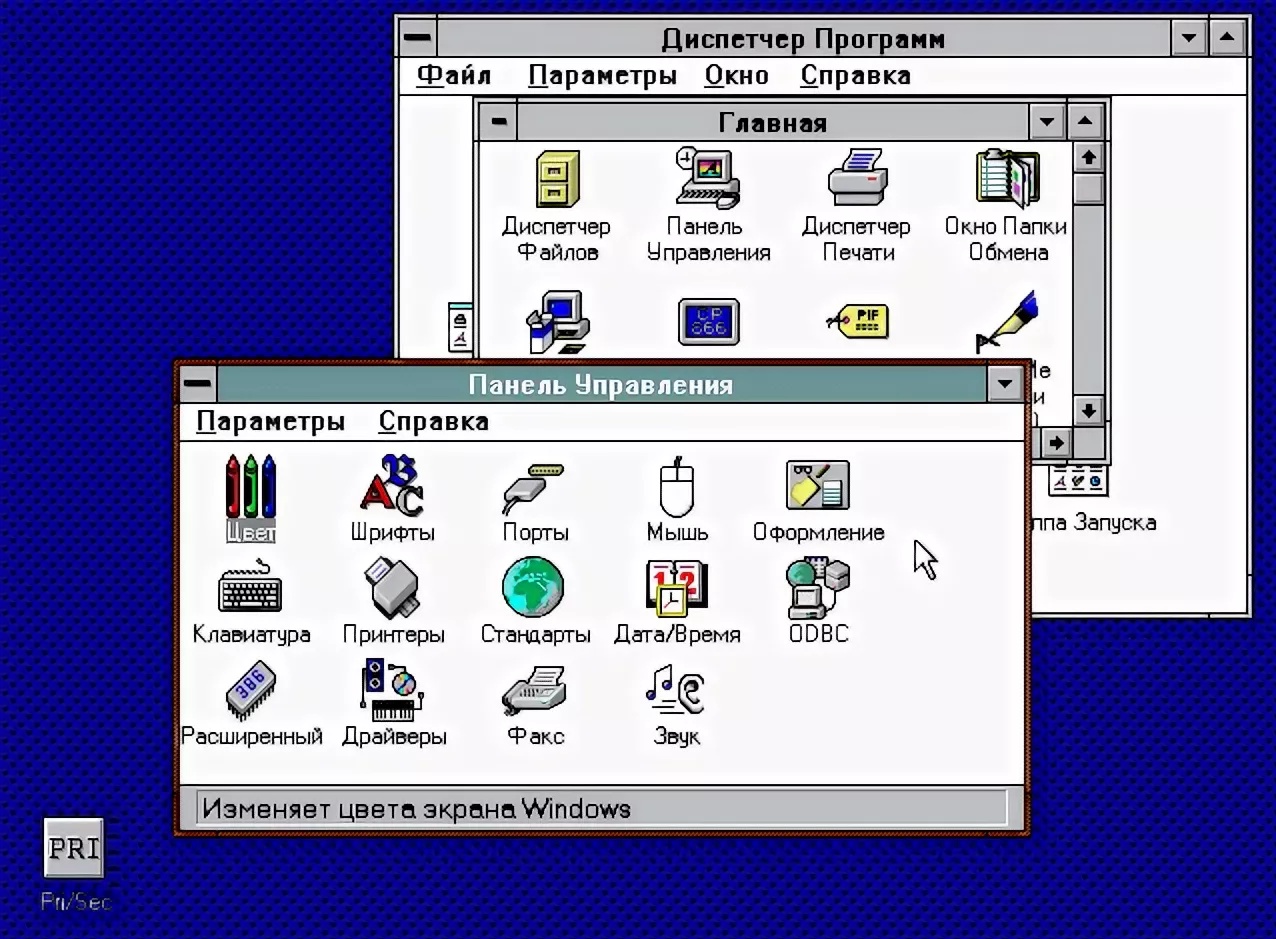Image resolution: width=1276 pixels, height=939 pixels.
Task: Click status bar text Изменяет цвета экрана Windows
Action: pyautogui.click(x=416, y=808)
